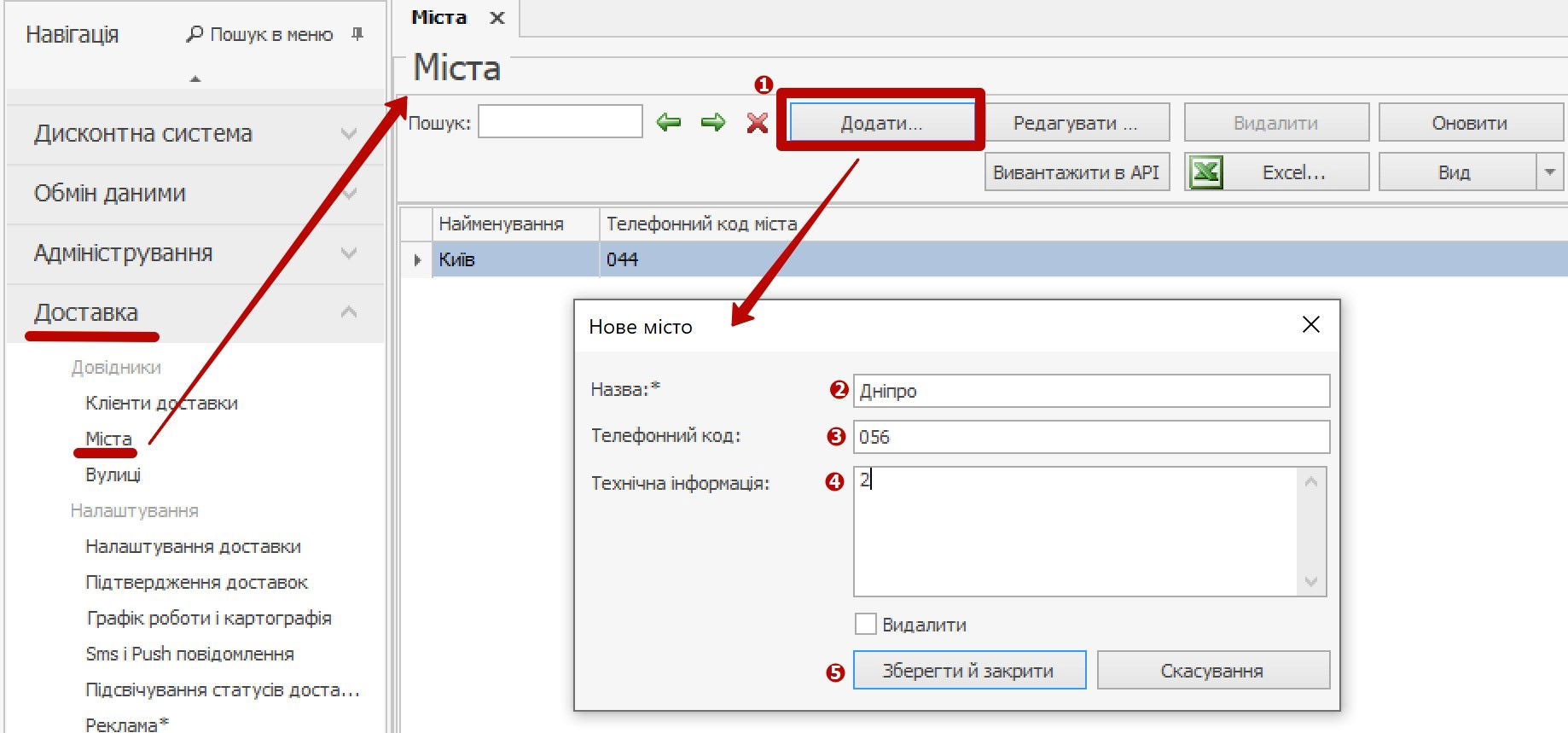Click the magnifier search in menu icon
Screen dimensions: 1568x733
point(195,34)
